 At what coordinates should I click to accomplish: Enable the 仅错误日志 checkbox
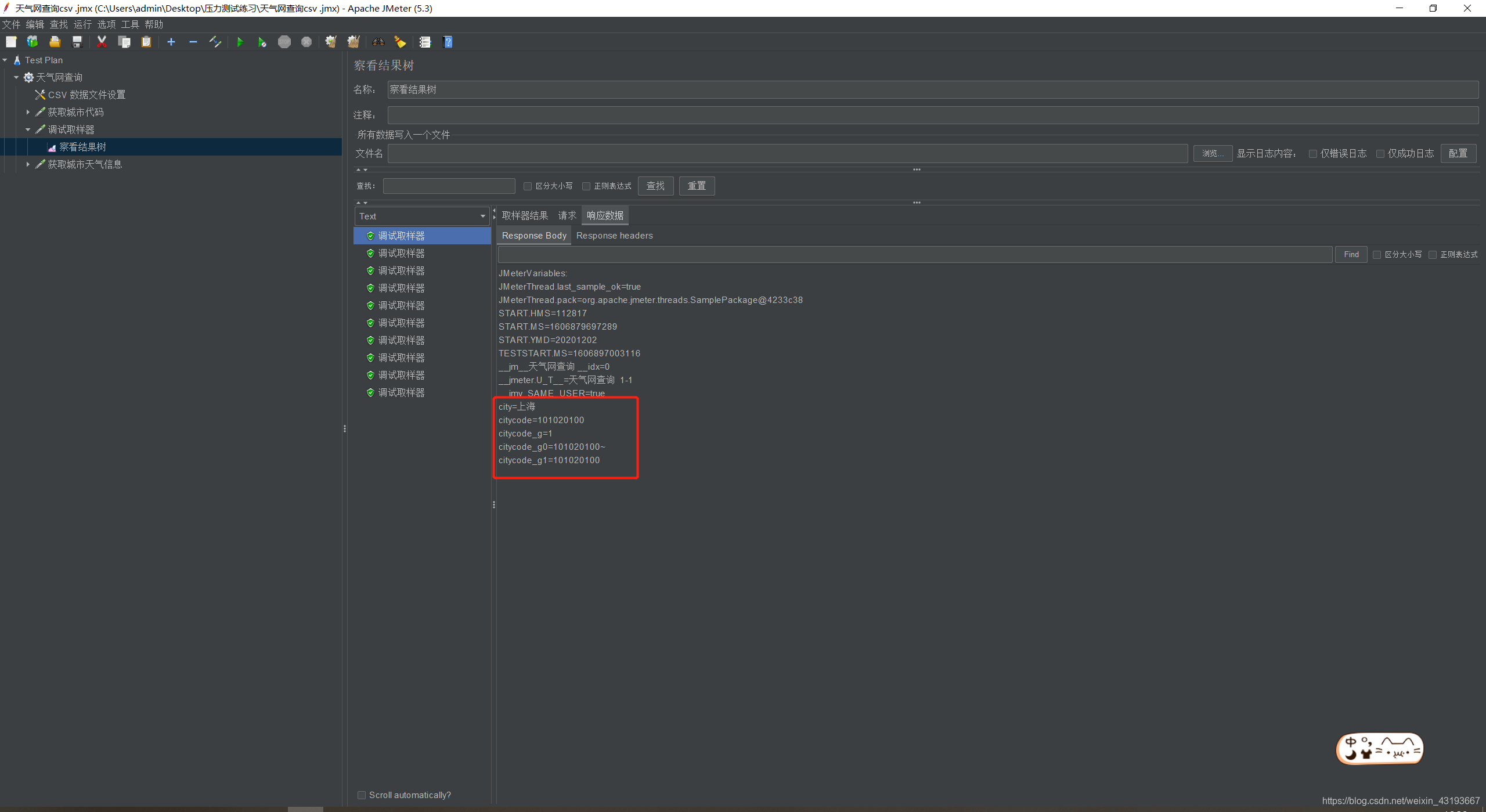point(1313,154)
